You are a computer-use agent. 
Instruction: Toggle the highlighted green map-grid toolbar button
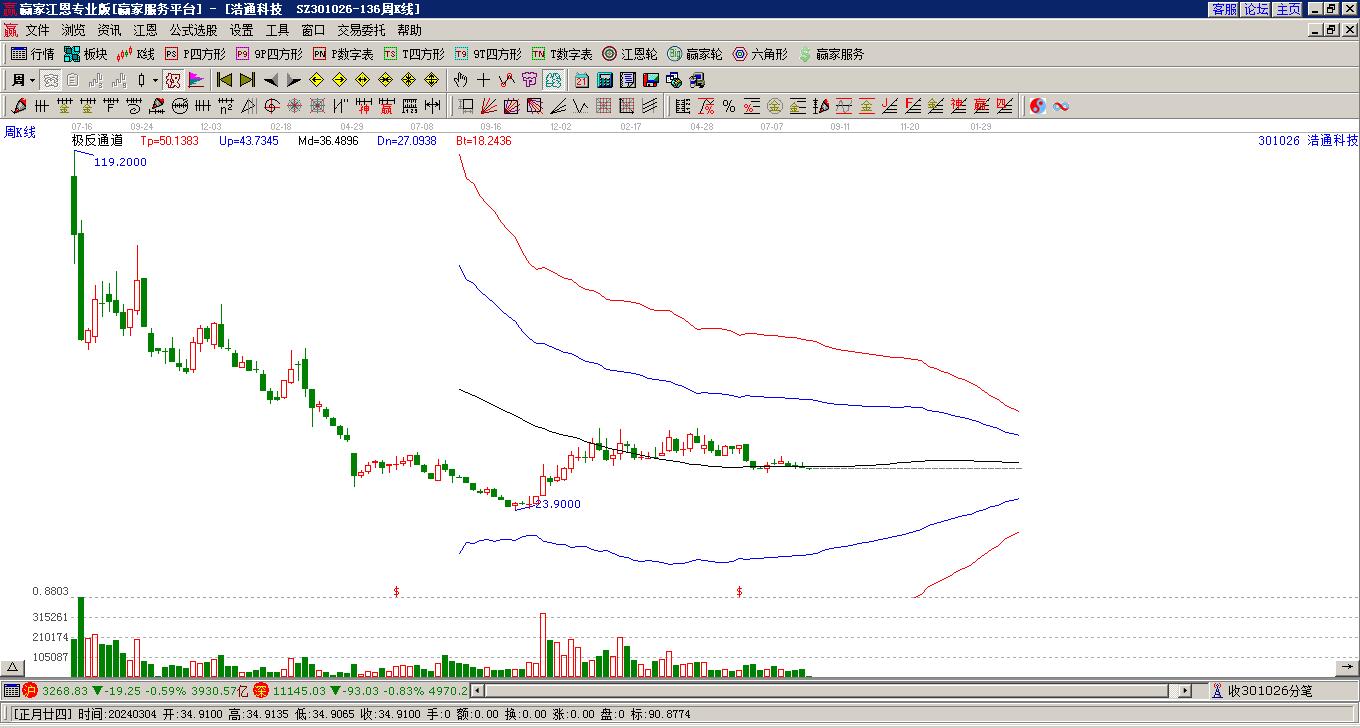pos(552,80)
